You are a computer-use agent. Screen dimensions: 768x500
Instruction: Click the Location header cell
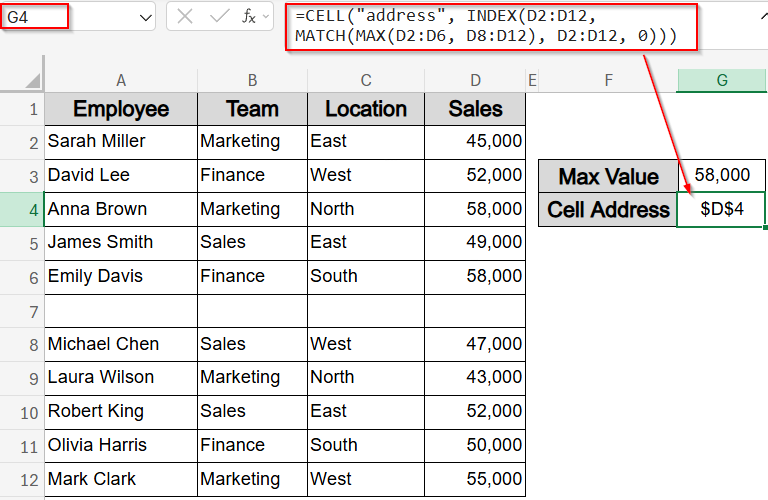tap(366, 109)
